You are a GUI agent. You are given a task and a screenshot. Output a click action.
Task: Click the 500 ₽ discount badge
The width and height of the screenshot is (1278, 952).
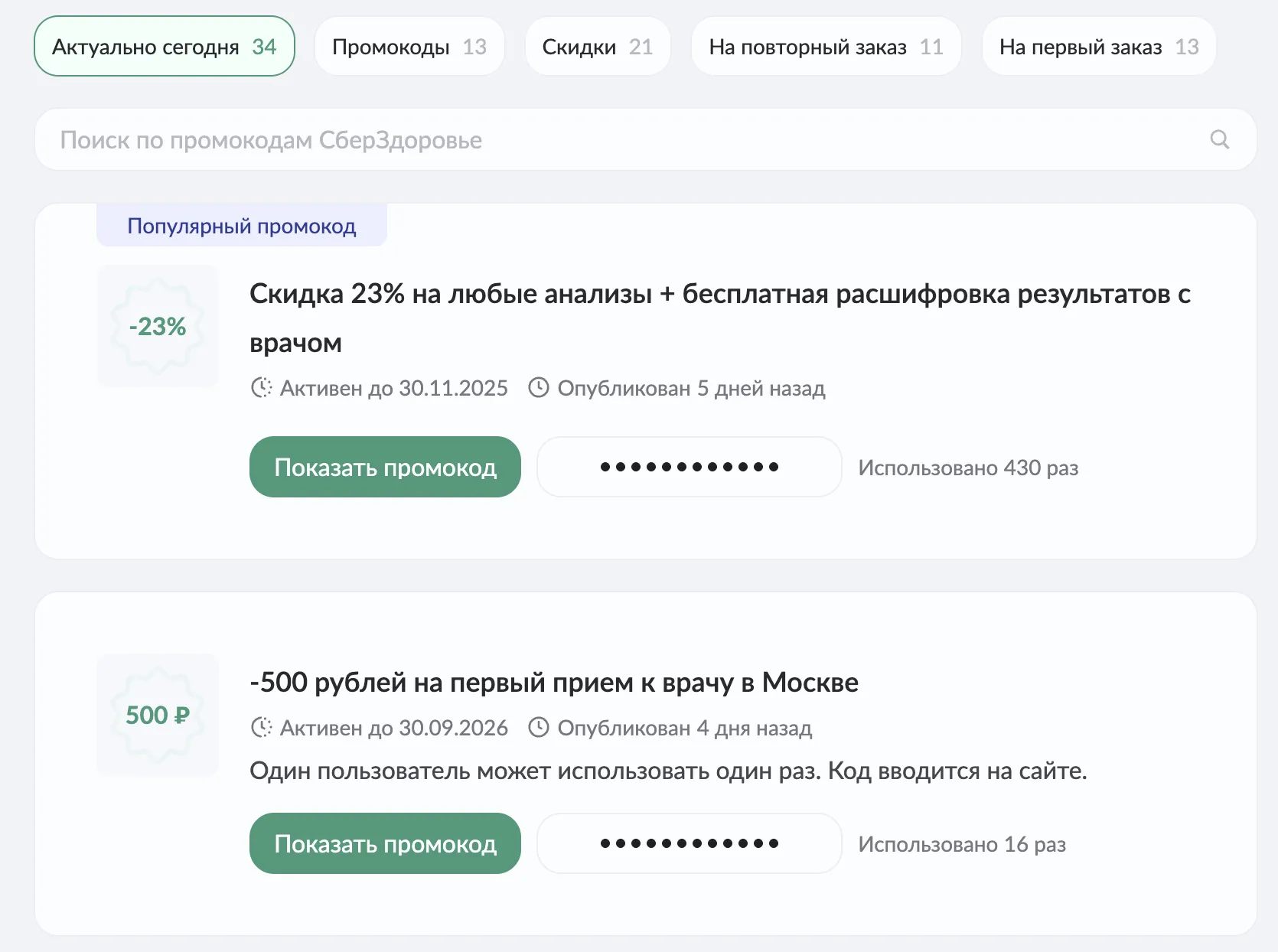(158, 716)
